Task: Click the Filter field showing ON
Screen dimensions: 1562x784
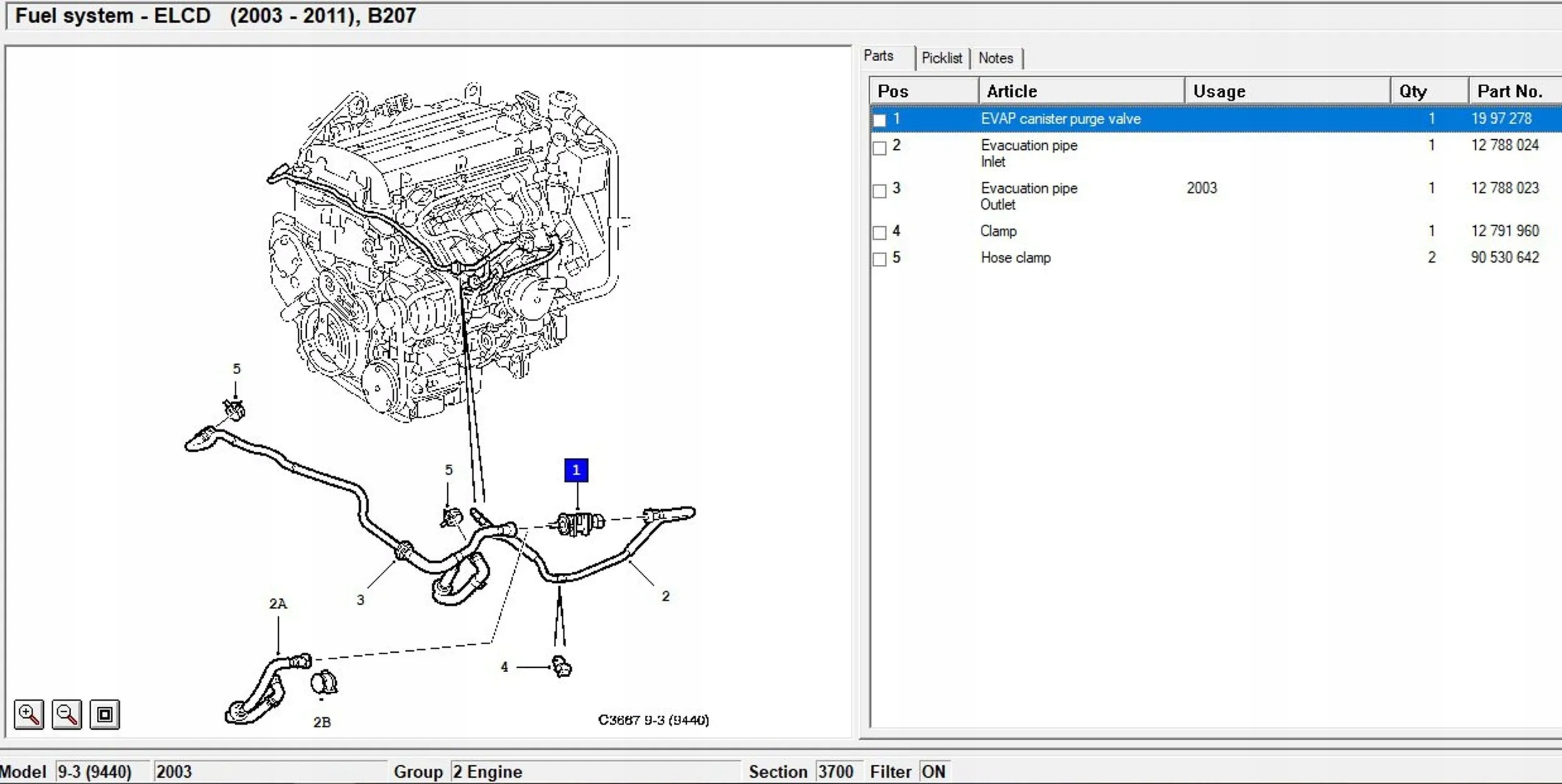Action: [x=934, y=772]
